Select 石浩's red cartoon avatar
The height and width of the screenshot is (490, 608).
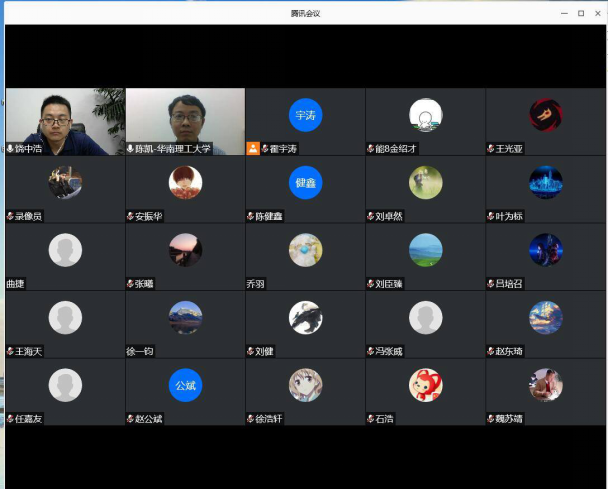click(425, 385)
